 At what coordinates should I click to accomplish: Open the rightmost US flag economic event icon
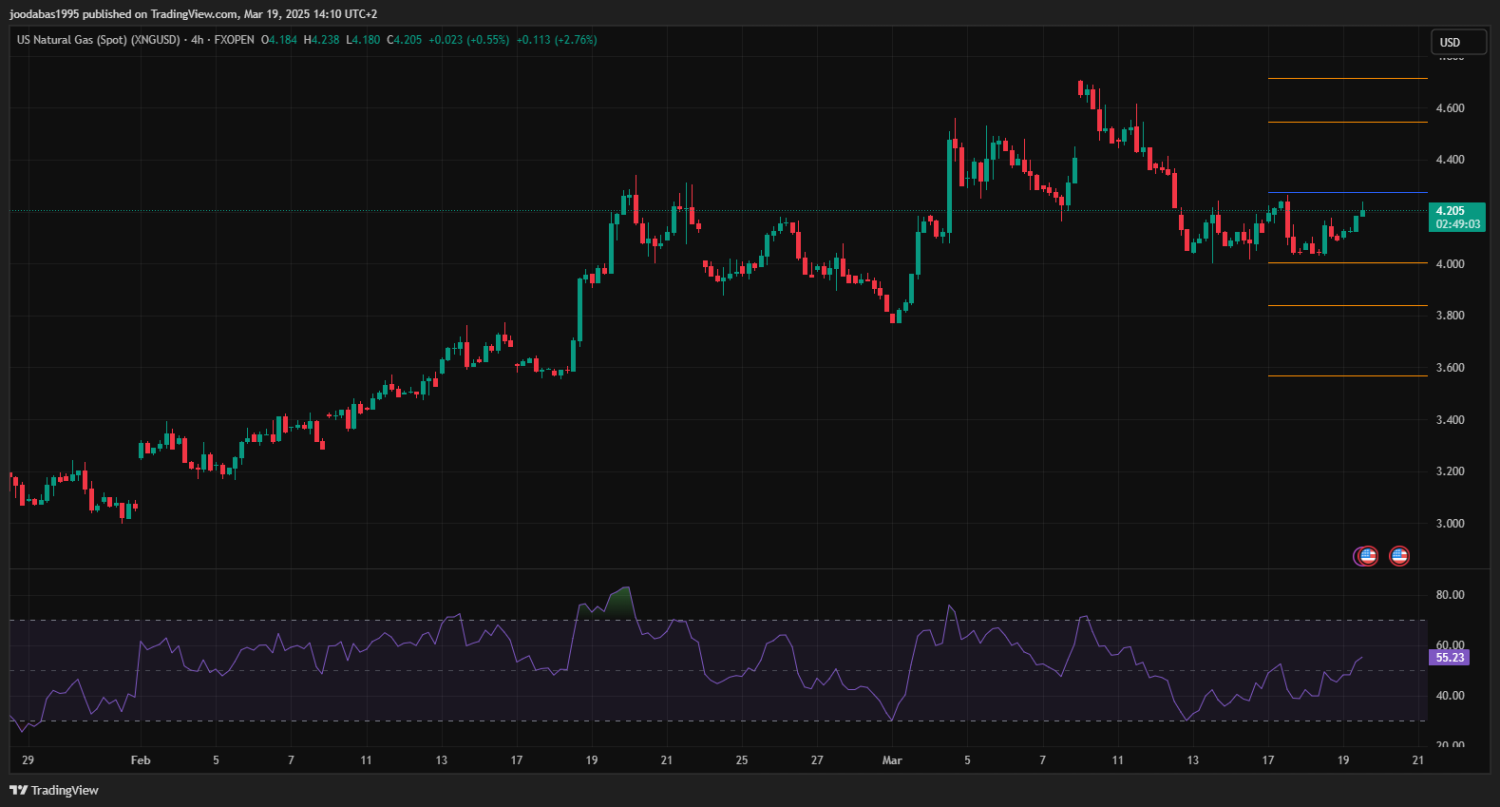pos(1399,556)
